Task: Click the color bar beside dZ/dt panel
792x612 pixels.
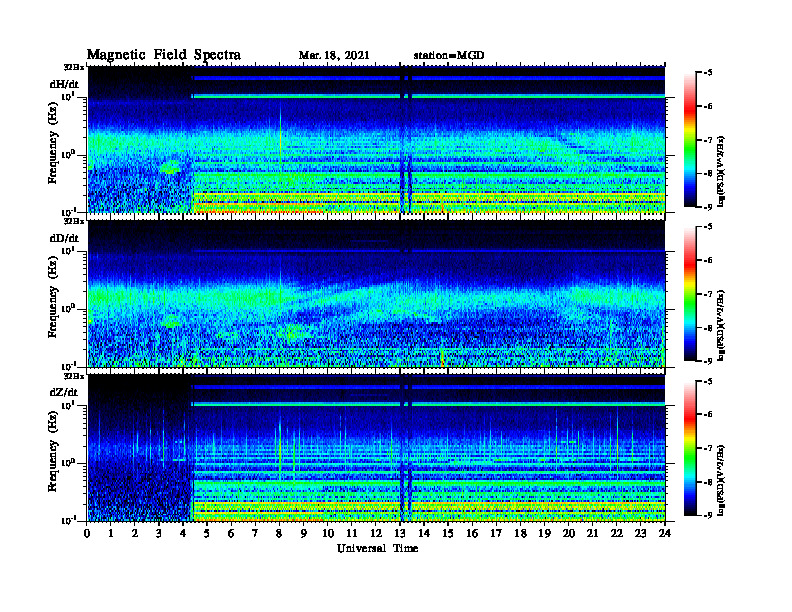Action: tap(690, 448)
